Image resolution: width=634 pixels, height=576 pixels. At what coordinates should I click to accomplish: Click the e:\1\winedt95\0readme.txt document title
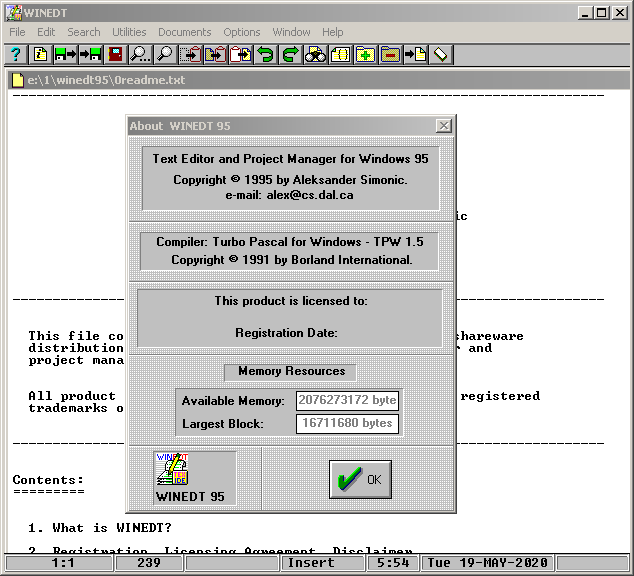[106, 80]
